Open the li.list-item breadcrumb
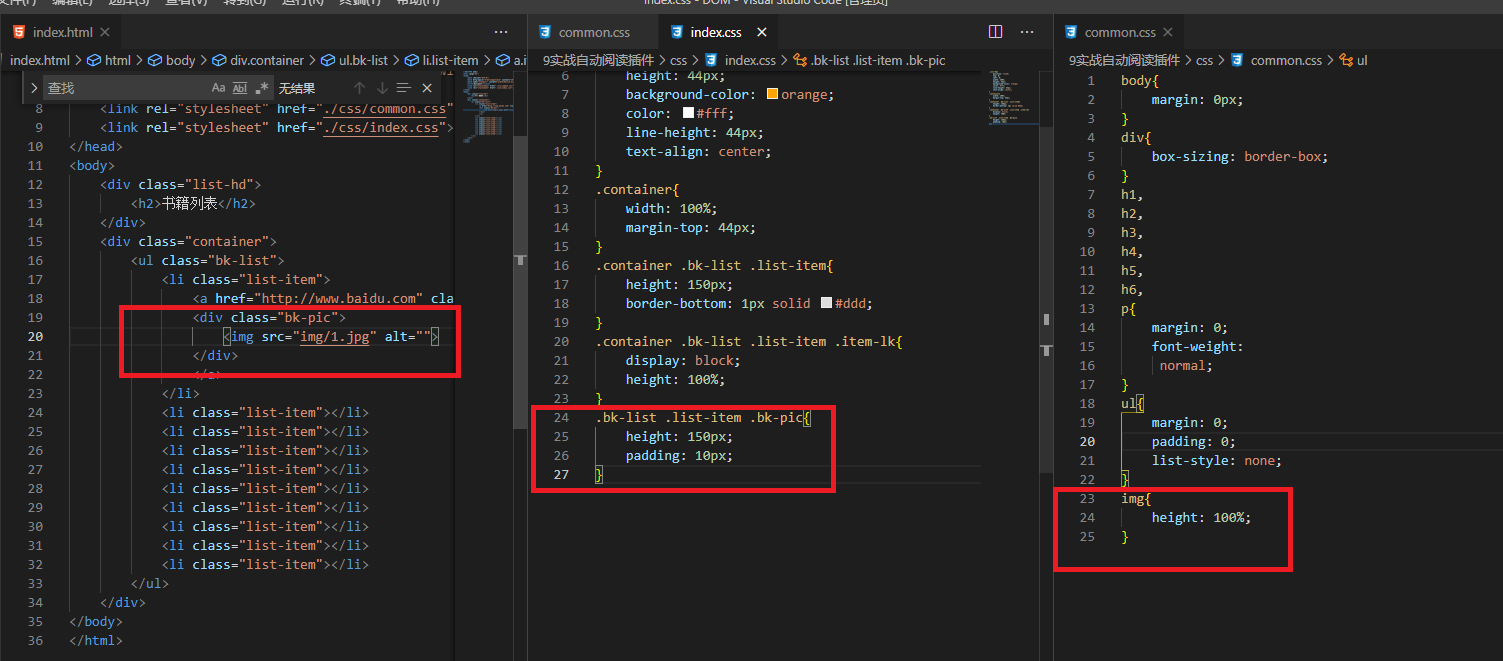1503x661 pixels. [x=442, y=60]
